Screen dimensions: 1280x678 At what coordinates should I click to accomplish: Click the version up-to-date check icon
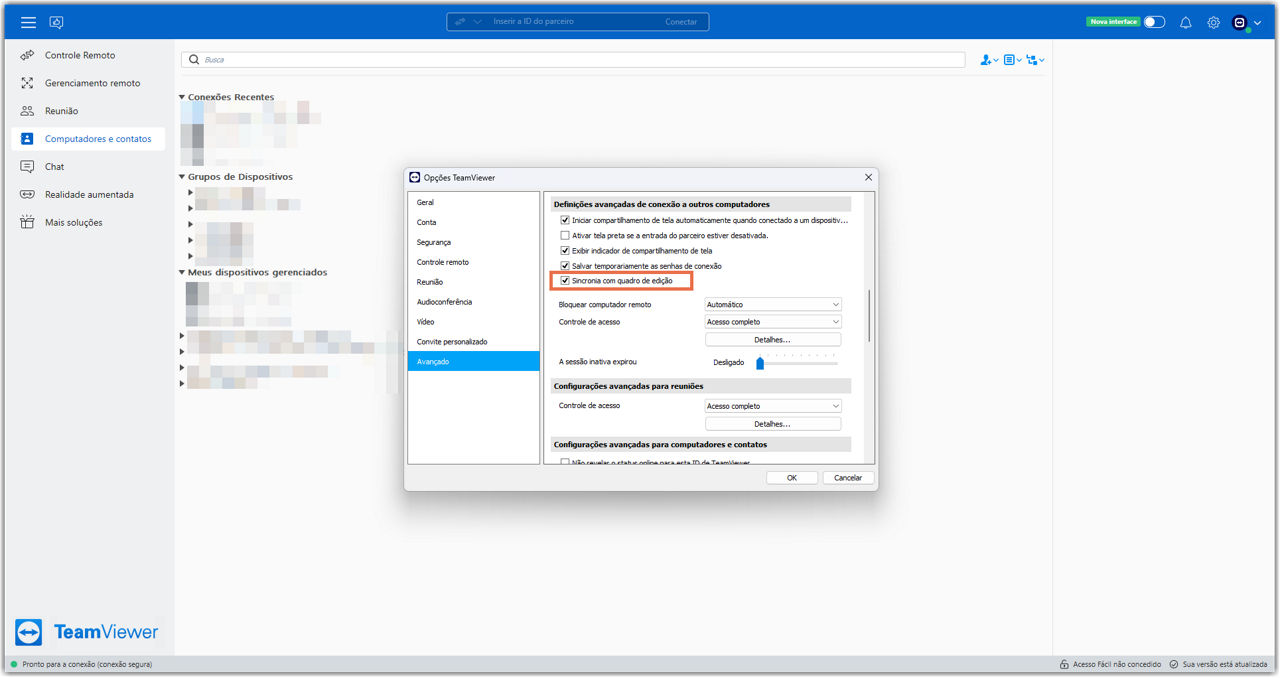point(1173,664)
